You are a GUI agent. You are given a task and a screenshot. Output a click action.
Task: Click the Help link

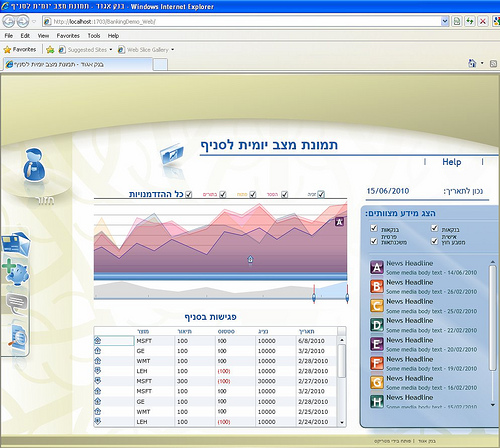click(452, 162)
